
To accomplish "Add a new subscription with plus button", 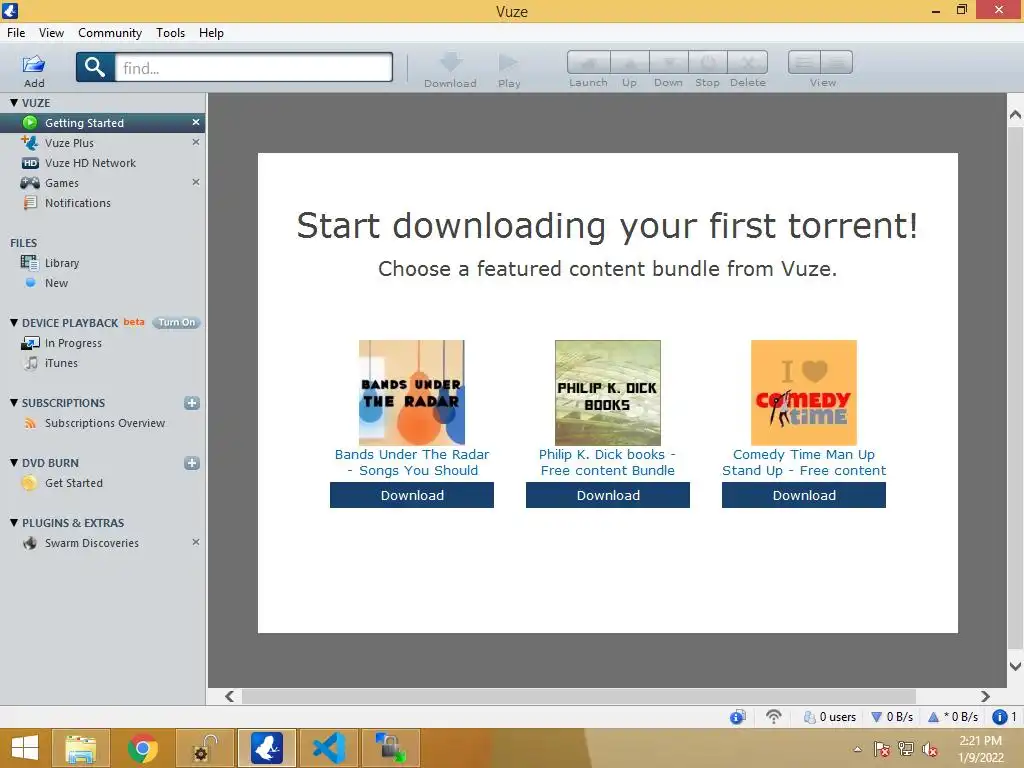I will point(191,403).
